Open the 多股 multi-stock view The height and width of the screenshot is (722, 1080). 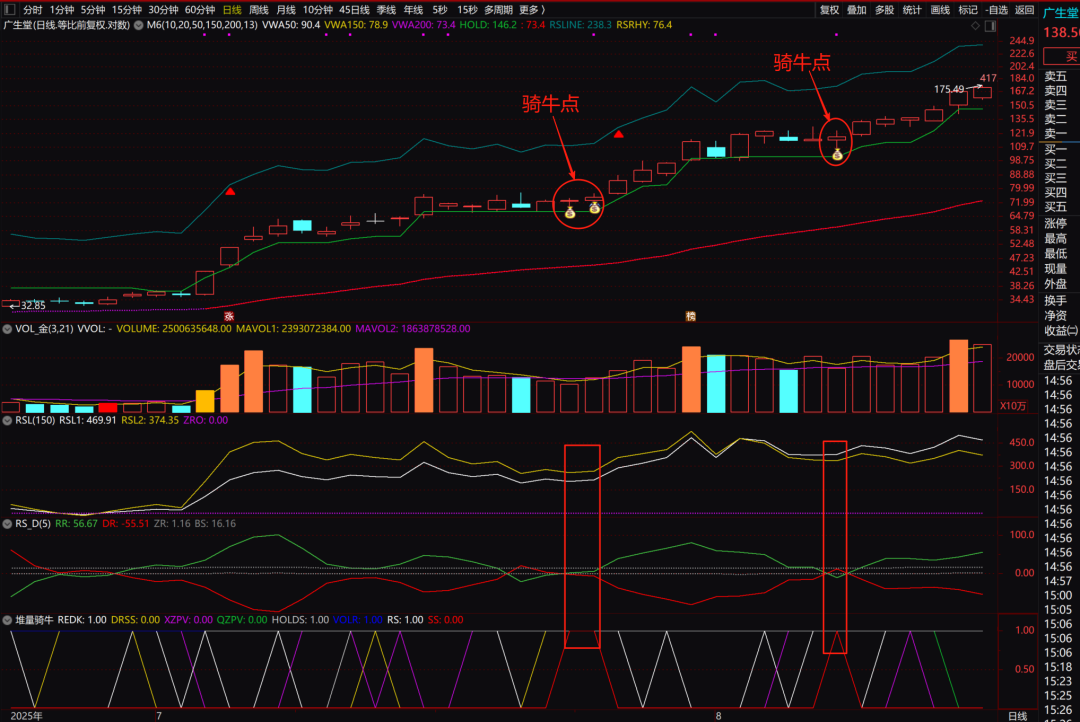pos(884,10)
